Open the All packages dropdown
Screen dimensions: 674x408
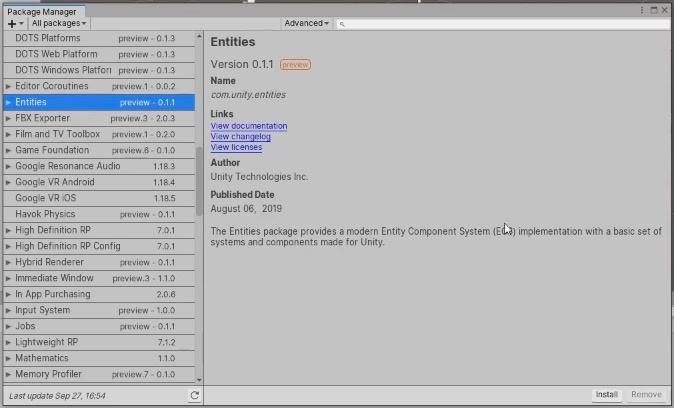[x=59, y=23]
